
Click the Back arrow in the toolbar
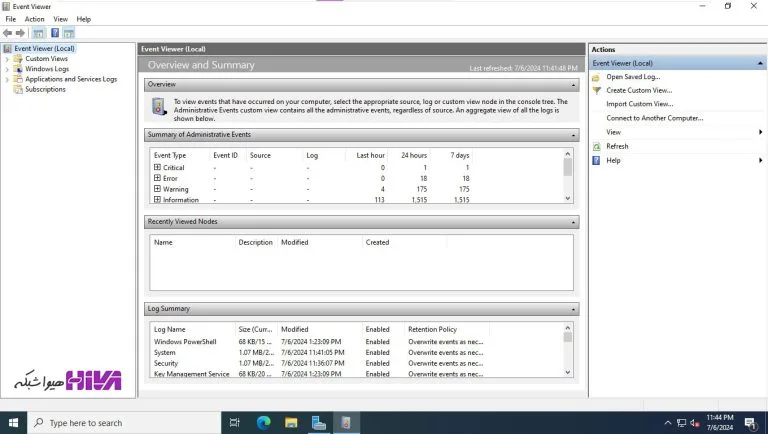[7, 33]
